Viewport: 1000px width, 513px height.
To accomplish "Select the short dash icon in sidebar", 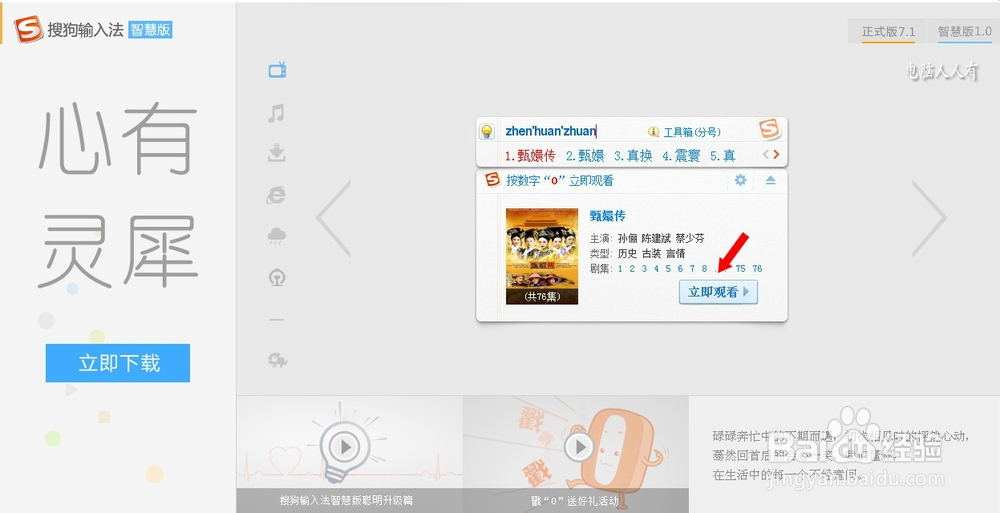I will (x=276, y=319).
